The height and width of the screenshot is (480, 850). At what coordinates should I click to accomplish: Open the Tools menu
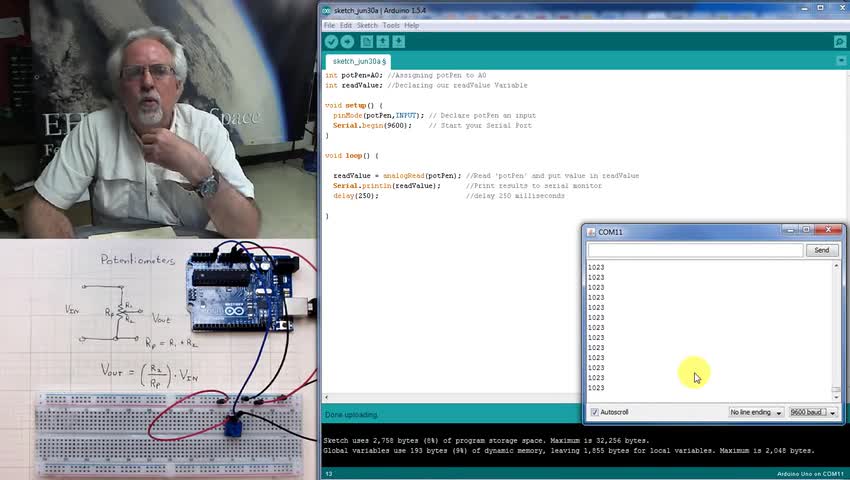tap(391, 25)
